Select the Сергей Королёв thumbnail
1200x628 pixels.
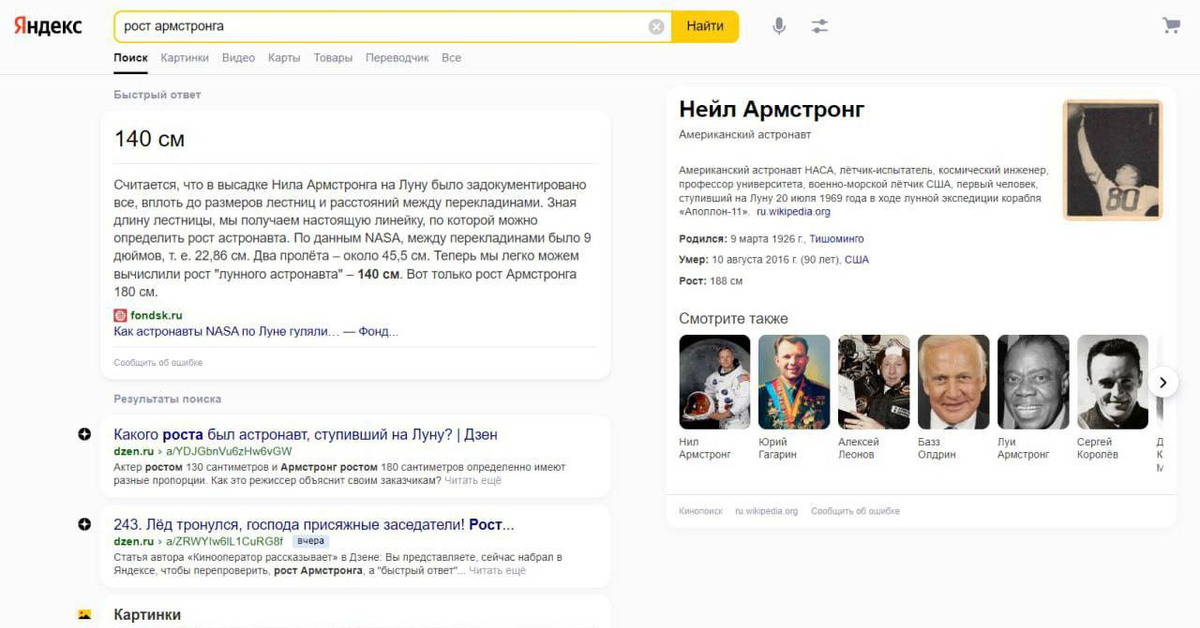tap(1113, 382)
